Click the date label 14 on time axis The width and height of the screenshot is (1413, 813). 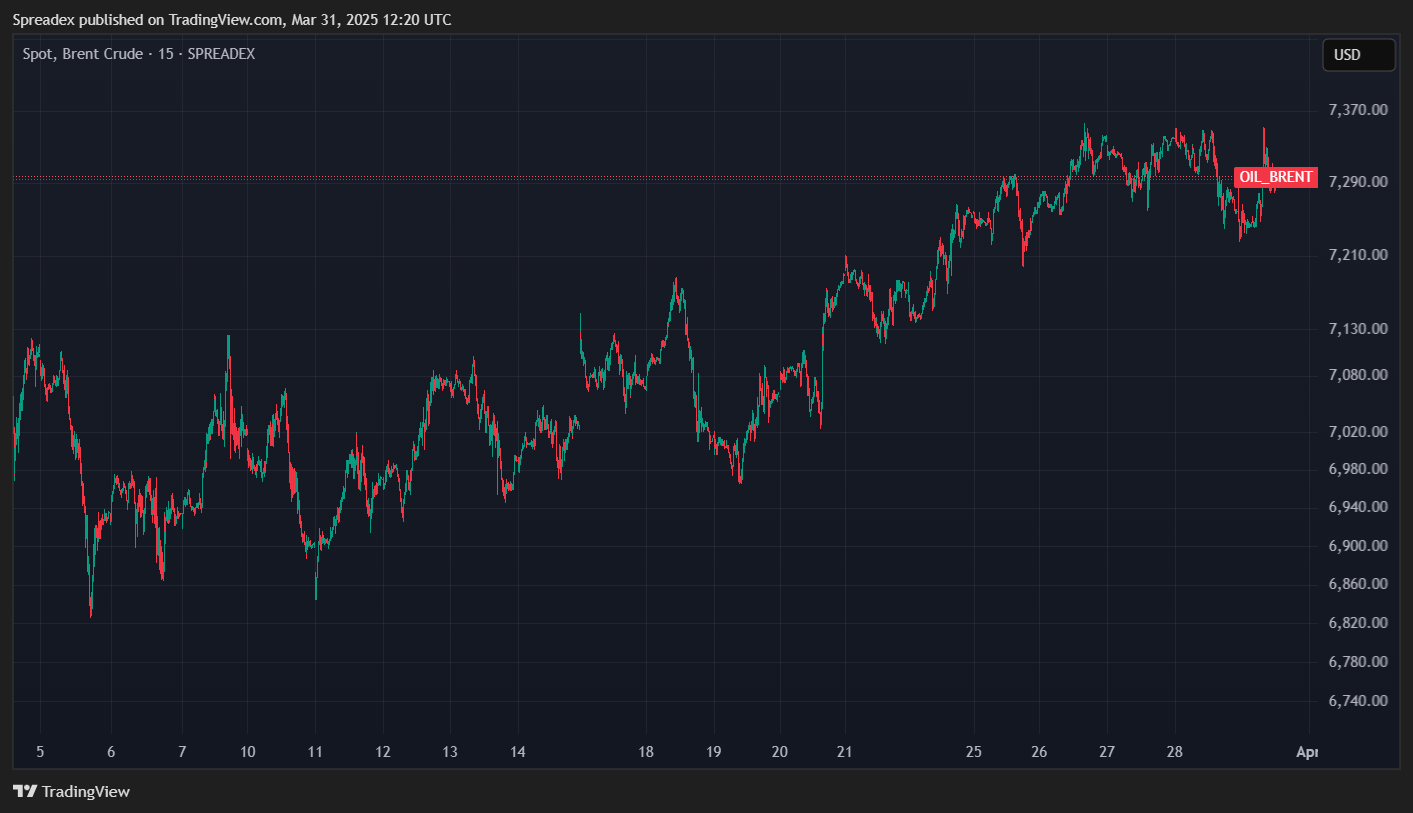518,752
